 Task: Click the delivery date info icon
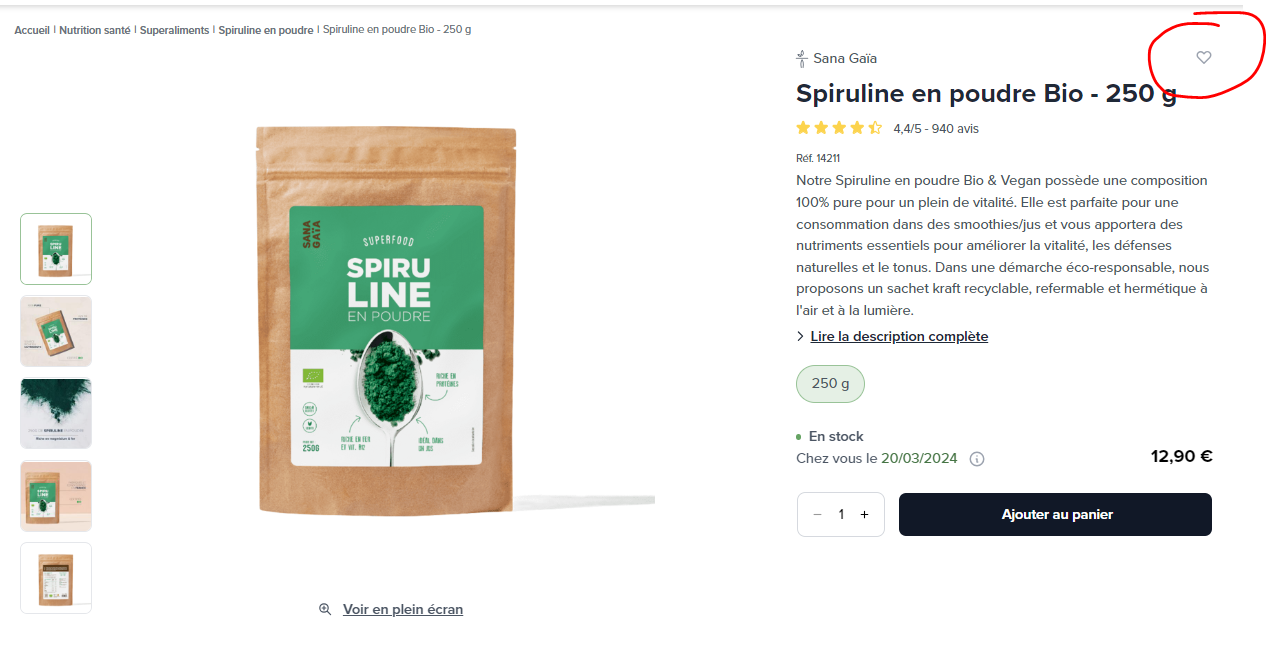977,459
